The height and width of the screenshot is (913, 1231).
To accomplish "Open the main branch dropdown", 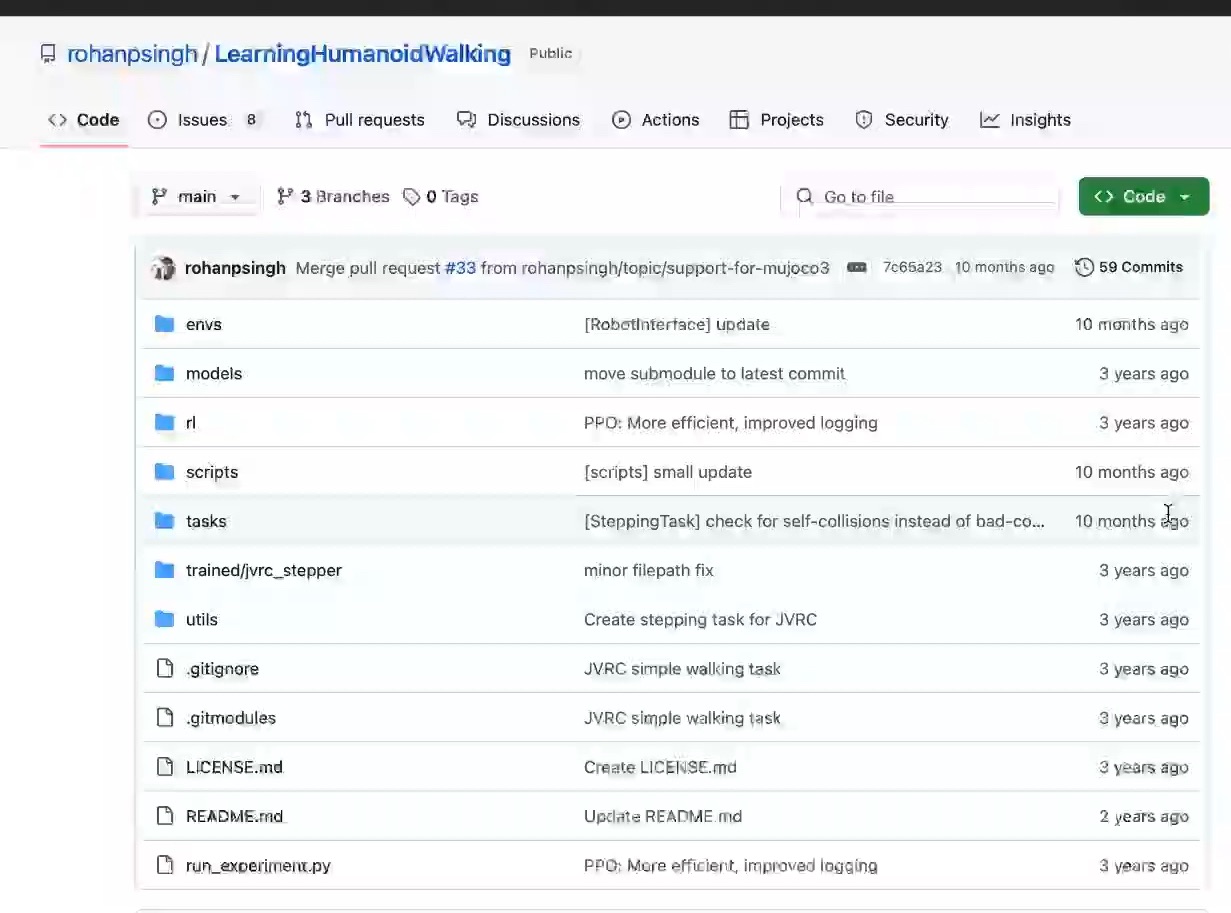I will point(196,197).
